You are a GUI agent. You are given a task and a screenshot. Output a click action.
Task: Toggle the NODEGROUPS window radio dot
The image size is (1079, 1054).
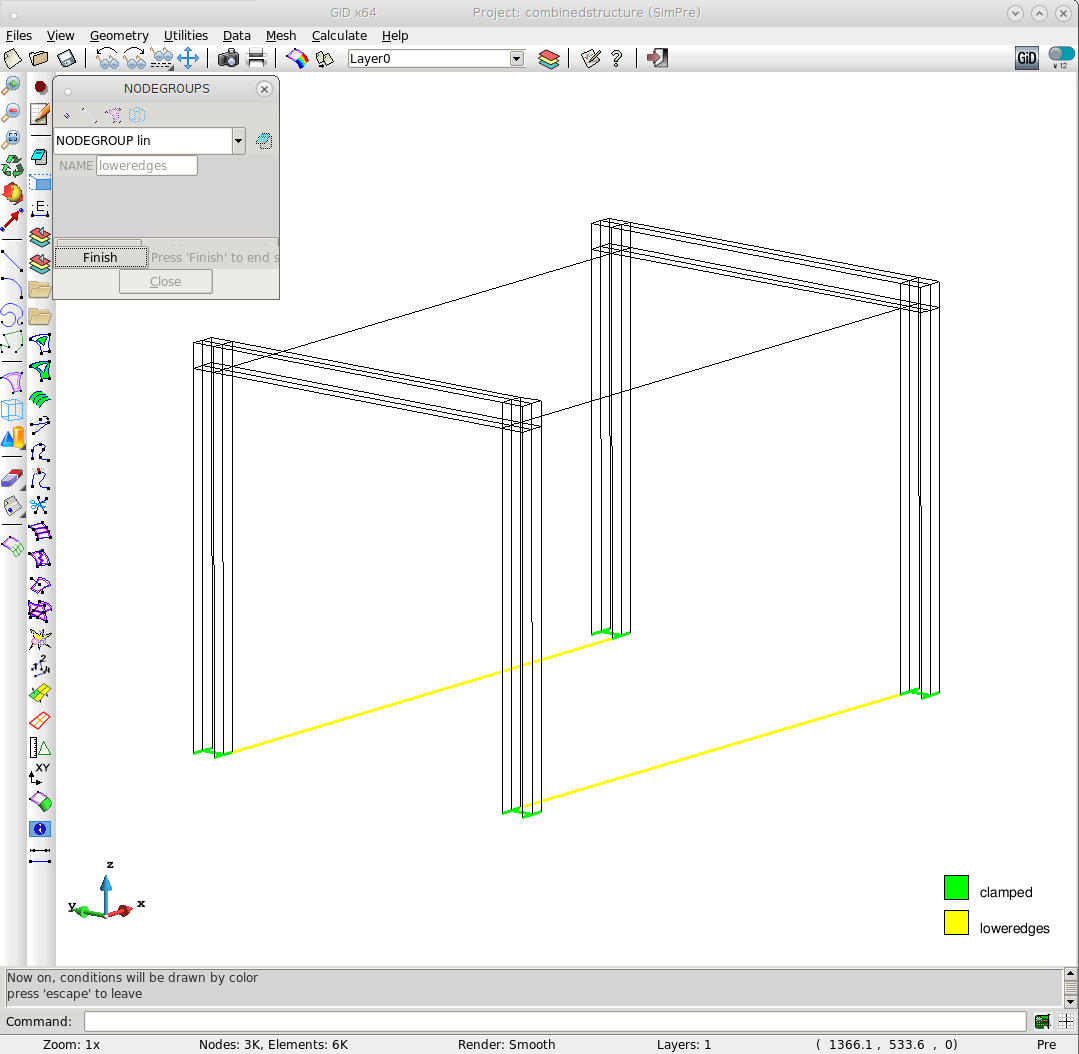click(x=68, y=90)
